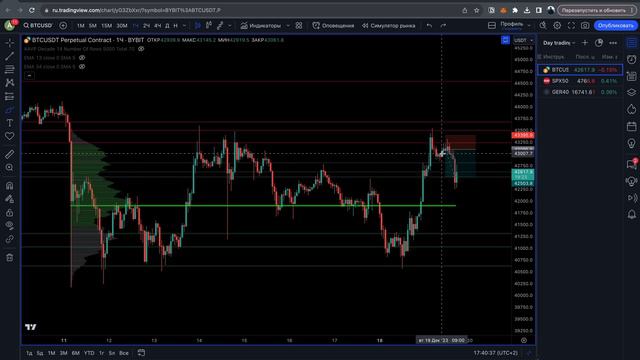
Task: Open watchlist three-dots menu
Action: point(613,43)
